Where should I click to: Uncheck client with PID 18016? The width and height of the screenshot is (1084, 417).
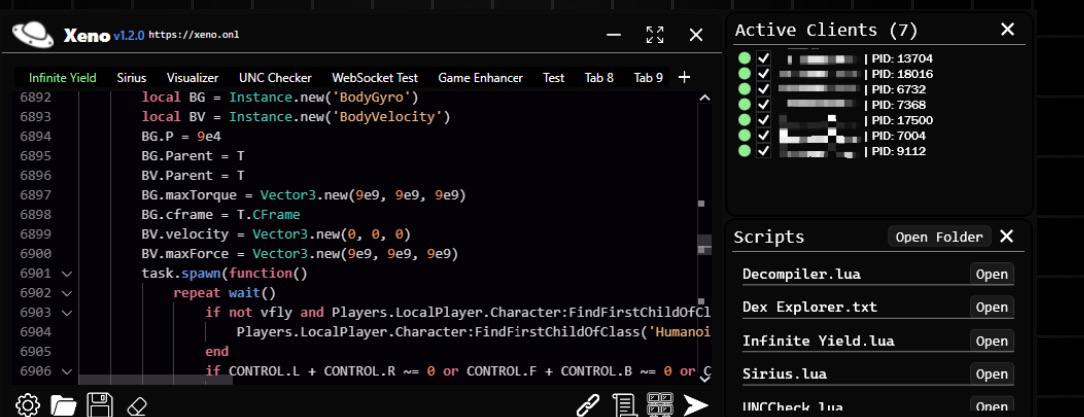pyautogui.click(x=763, y=73)
